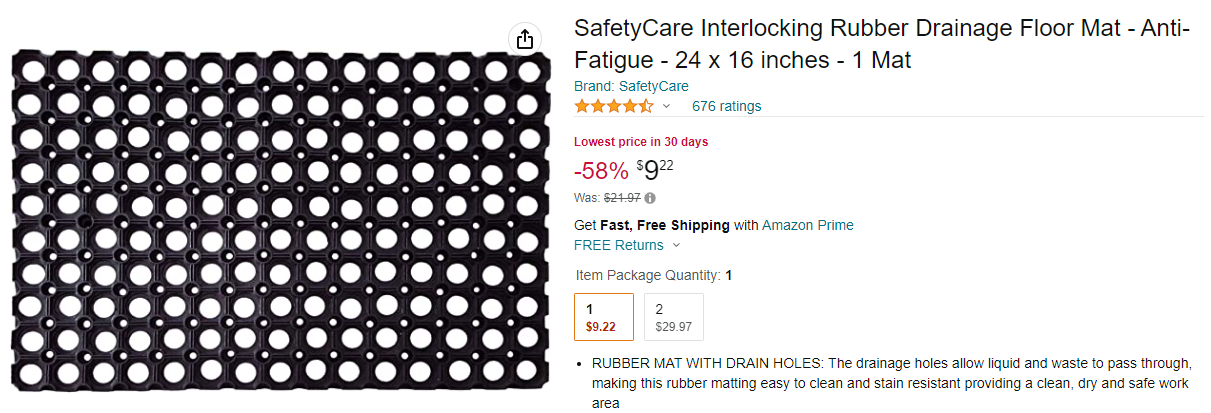
Task: Select package quantity 1 at $9.22
Action: (x=604, y=317)
